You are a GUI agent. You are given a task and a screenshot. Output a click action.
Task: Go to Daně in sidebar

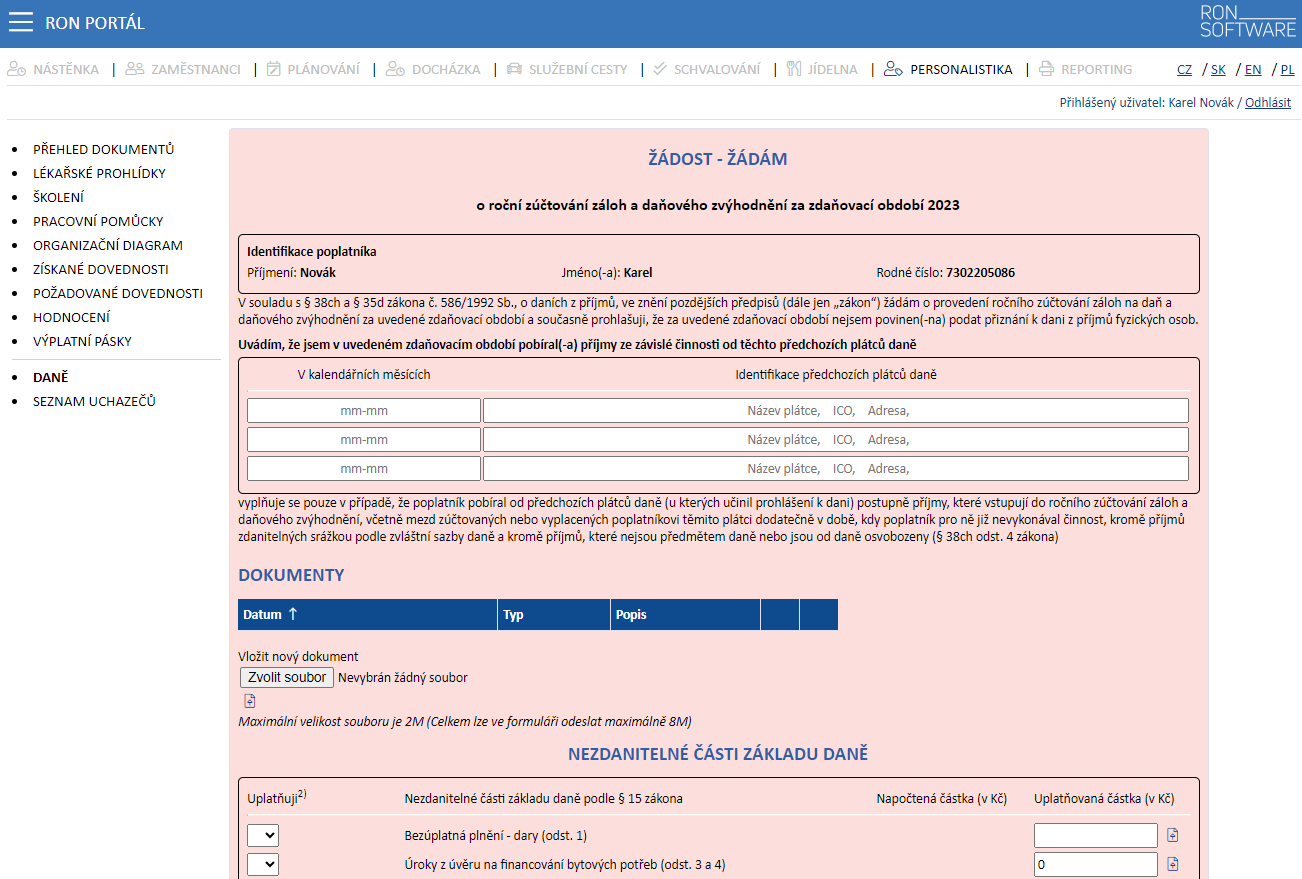pyautogui.click(x=50, y=377)
